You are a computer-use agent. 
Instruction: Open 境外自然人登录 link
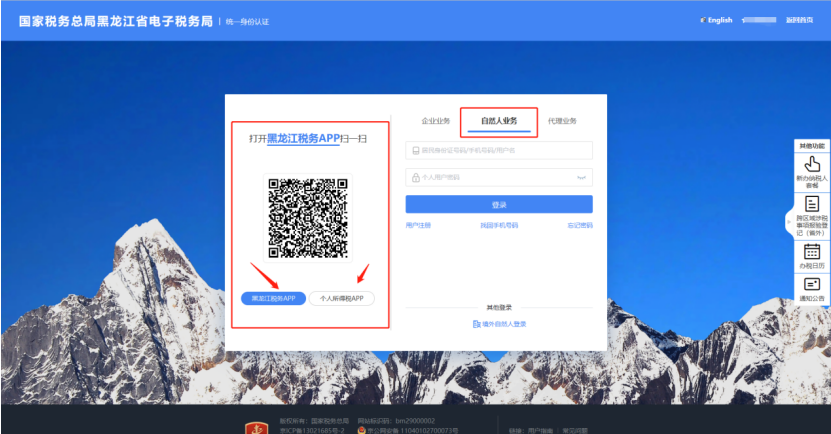point(504,324)
